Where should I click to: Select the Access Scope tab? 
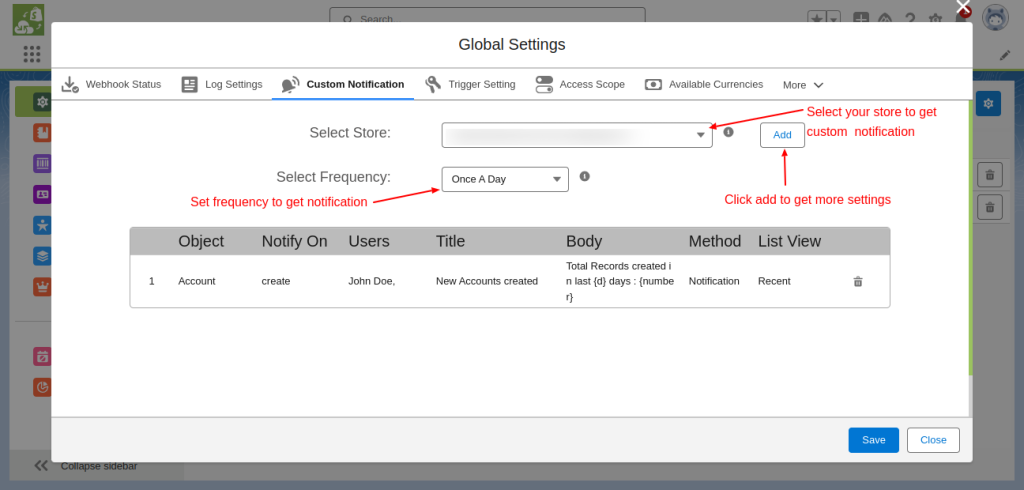pos(580,85)
